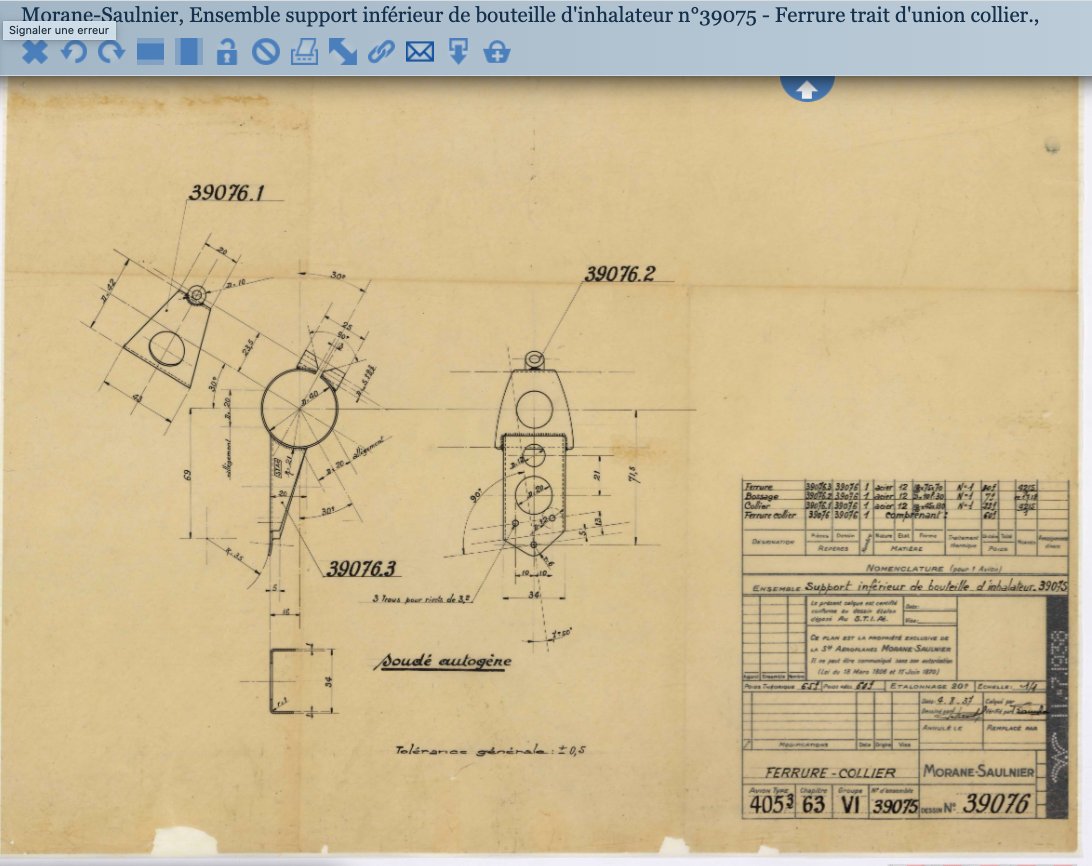Screen dimensions: 1092x866
Task: Click the '39076.3' part label on the drawing
Action: click(x=361, y=569)
